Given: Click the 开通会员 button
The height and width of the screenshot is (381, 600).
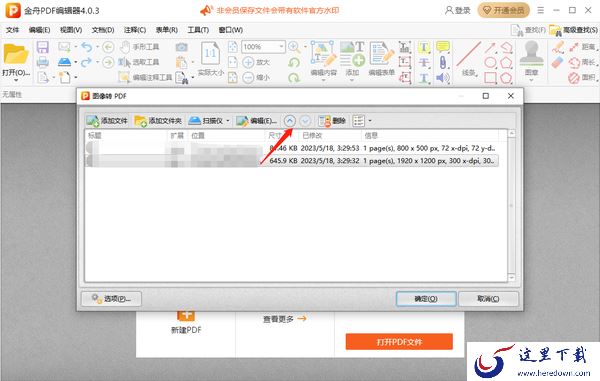Looking at the screenshot, I should (504, 10).
